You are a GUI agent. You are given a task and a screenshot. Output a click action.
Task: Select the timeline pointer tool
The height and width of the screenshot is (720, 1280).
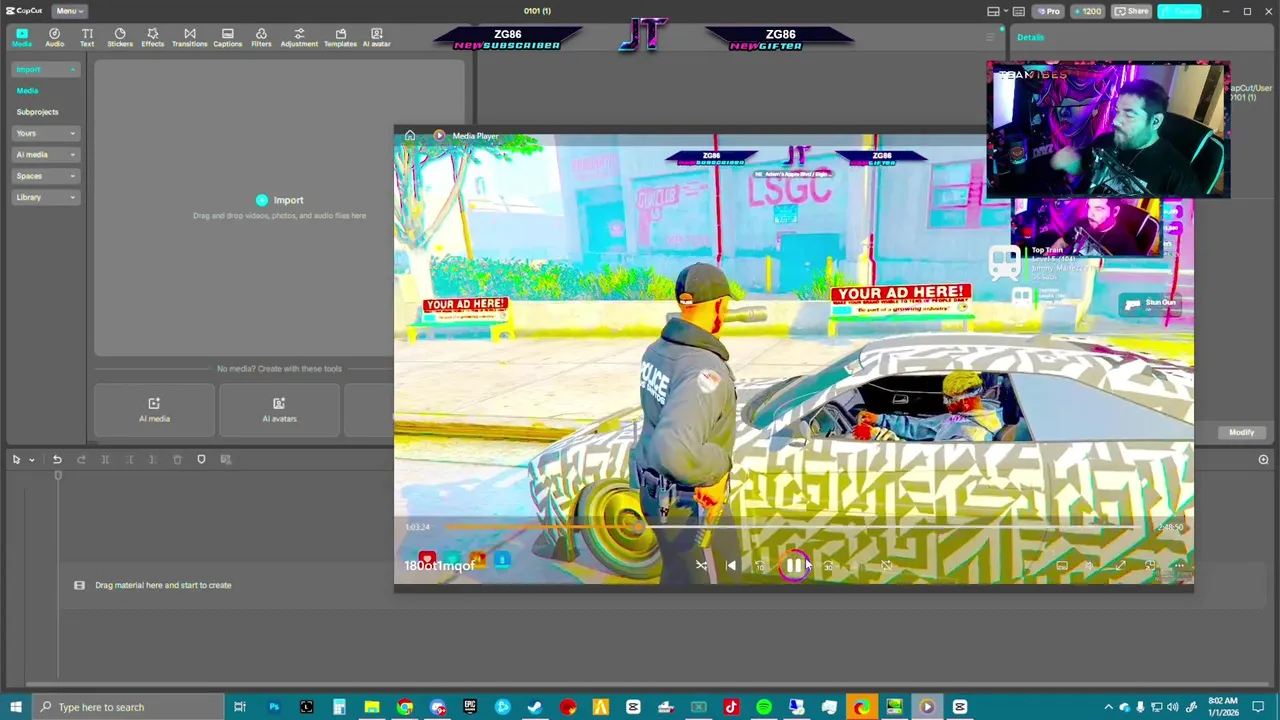click(16, 459)
